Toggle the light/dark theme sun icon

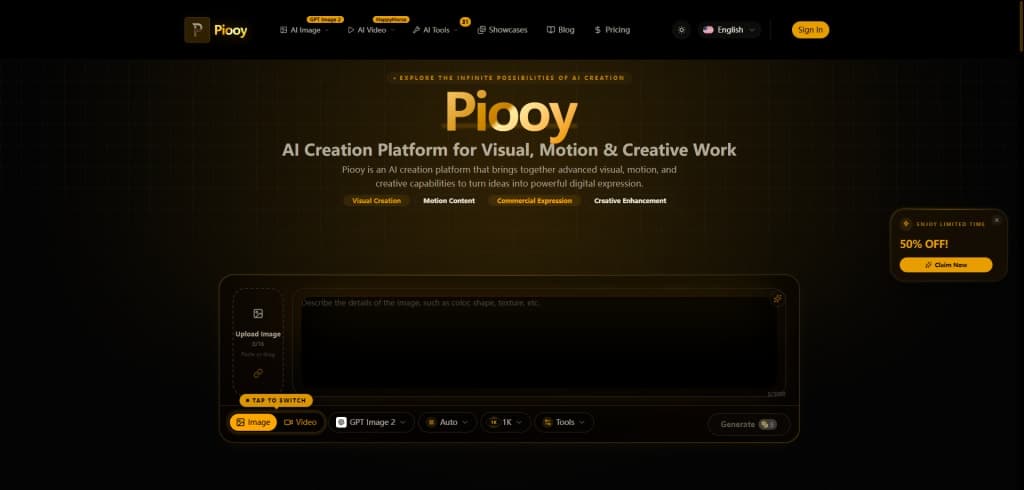click(681, 30)
